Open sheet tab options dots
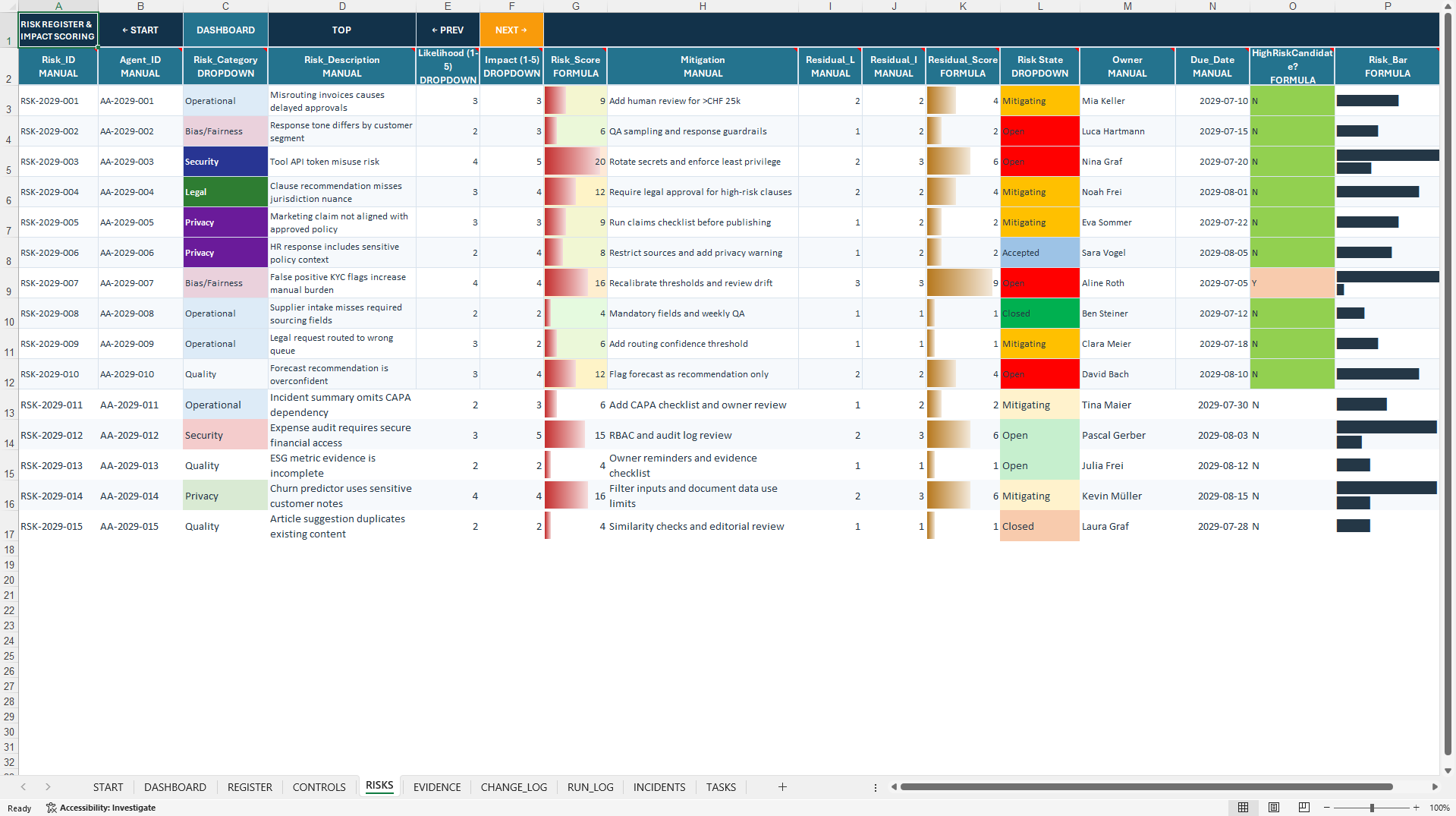Screen dimensions: 1456x816 pos(876,787)
